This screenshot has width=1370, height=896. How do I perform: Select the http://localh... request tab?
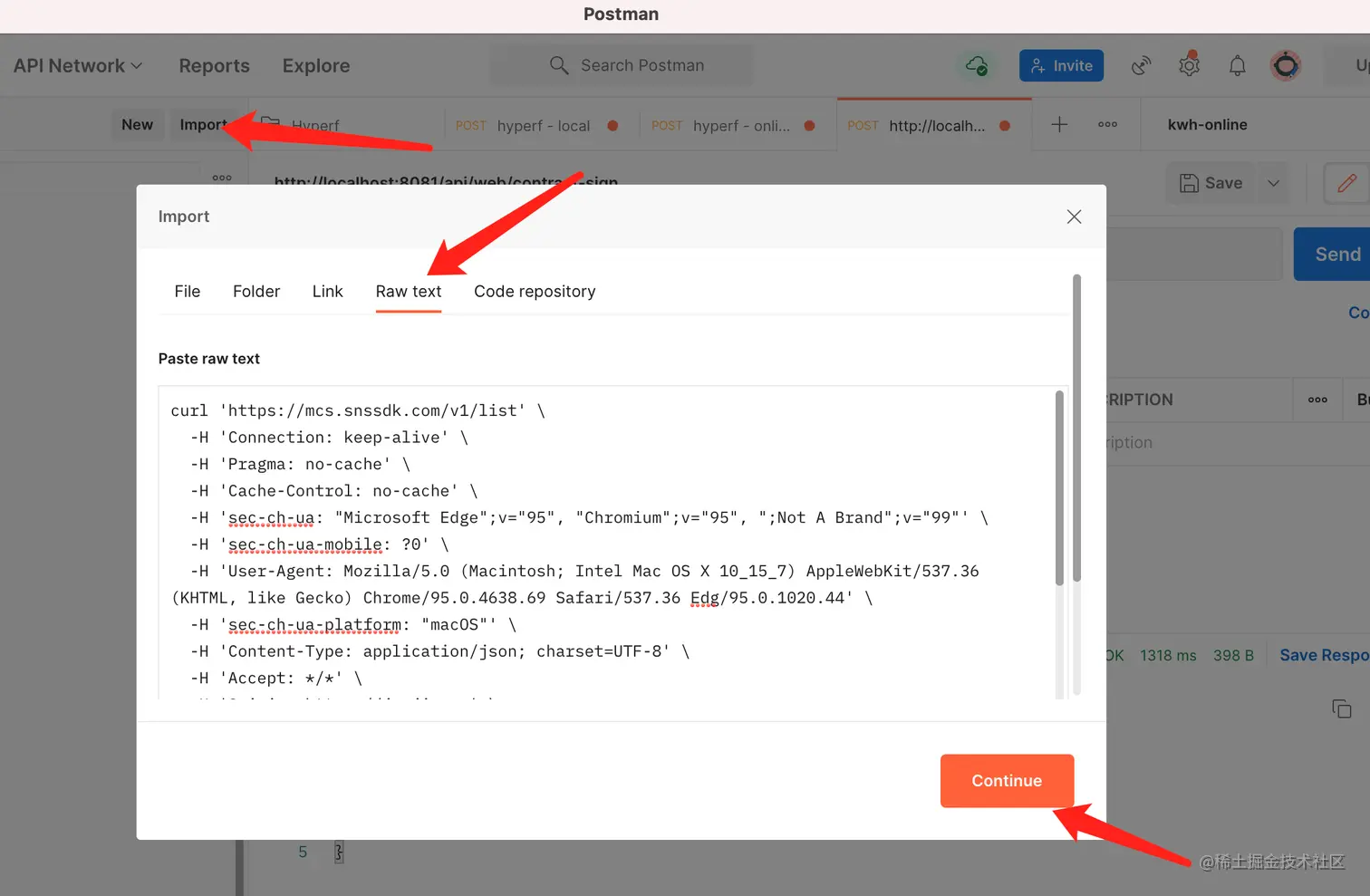point(933,125)
